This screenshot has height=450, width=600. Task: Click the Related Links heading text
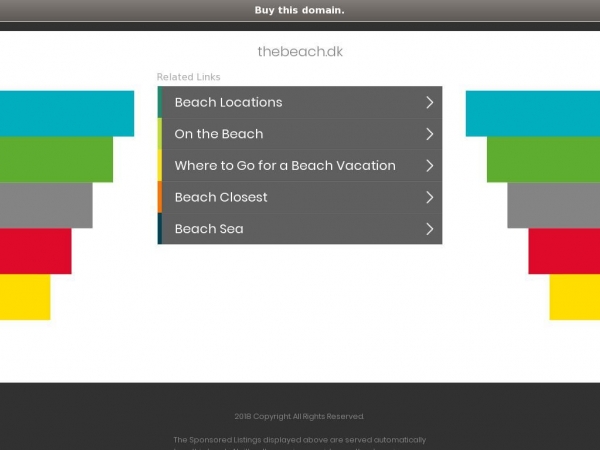click(x=188, y=77)
